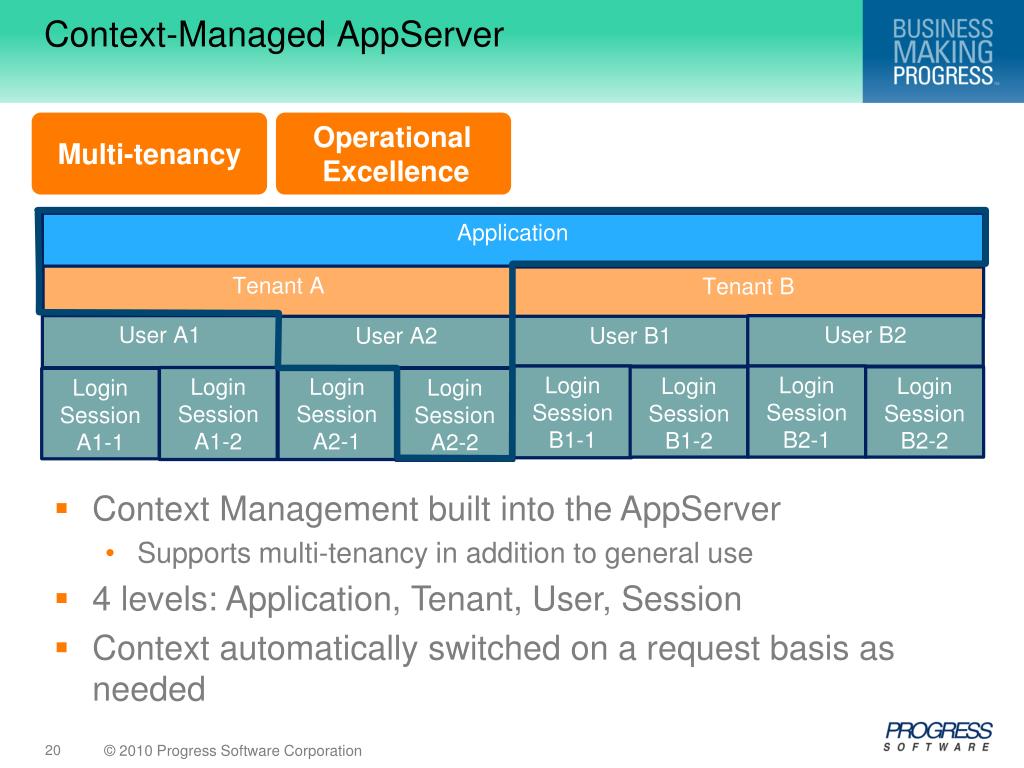Select Login Session A2-1 cell
Image resolution: width=1024 pixels, height=768 pixels.
click(x=336, y=414)
